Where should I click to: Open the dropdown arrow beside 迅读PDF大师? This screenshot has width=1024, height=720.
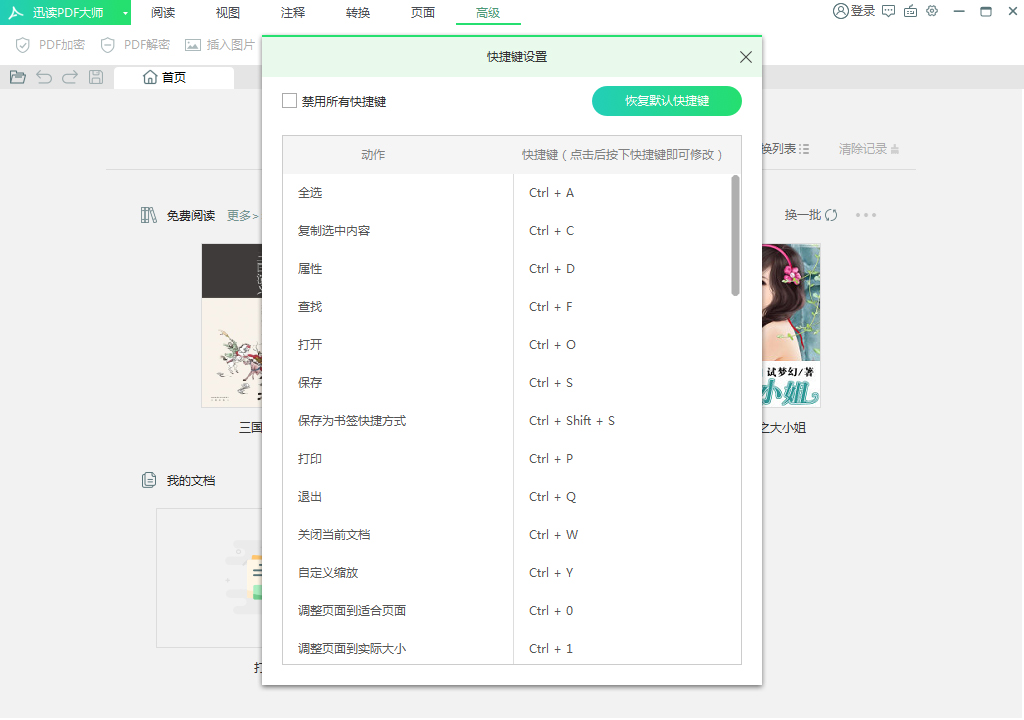pos(123,11)
